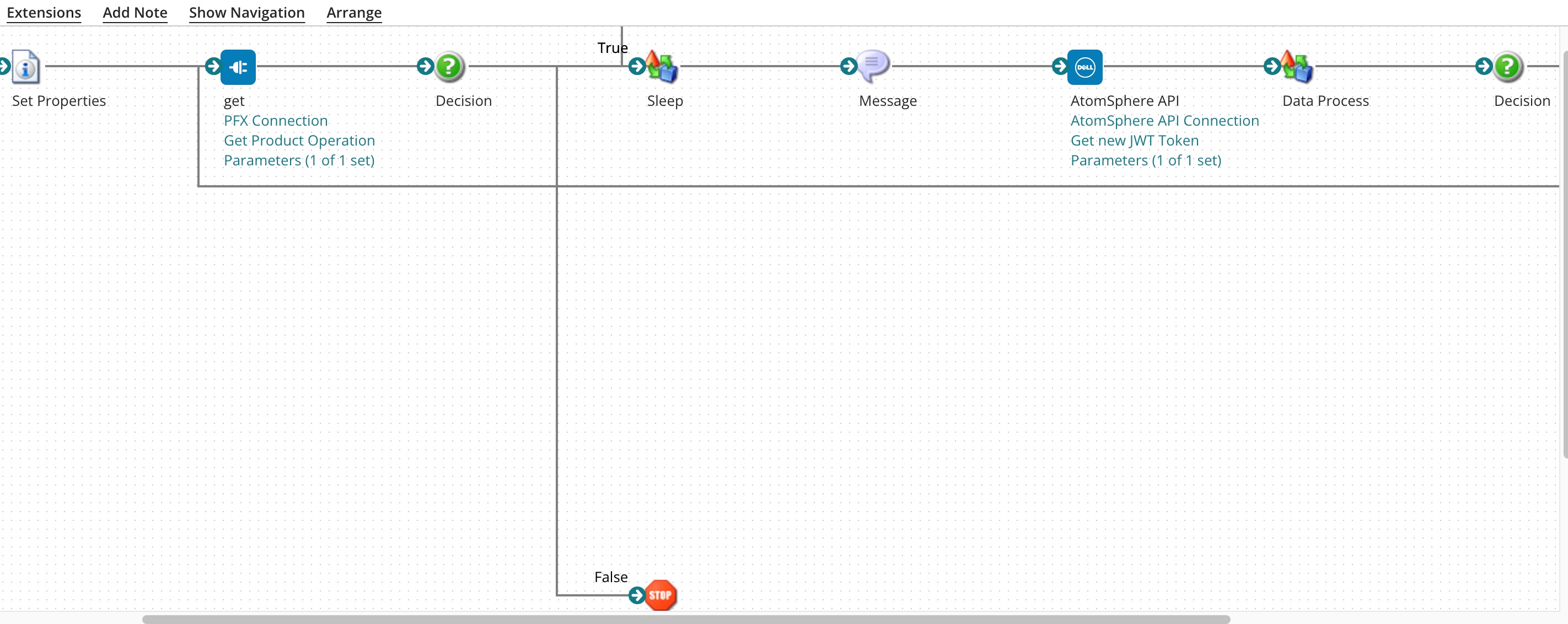Click the first Decision shape icon
Image resolution: width=1568 pixels, height=624 pixels.
pos(450,67)
